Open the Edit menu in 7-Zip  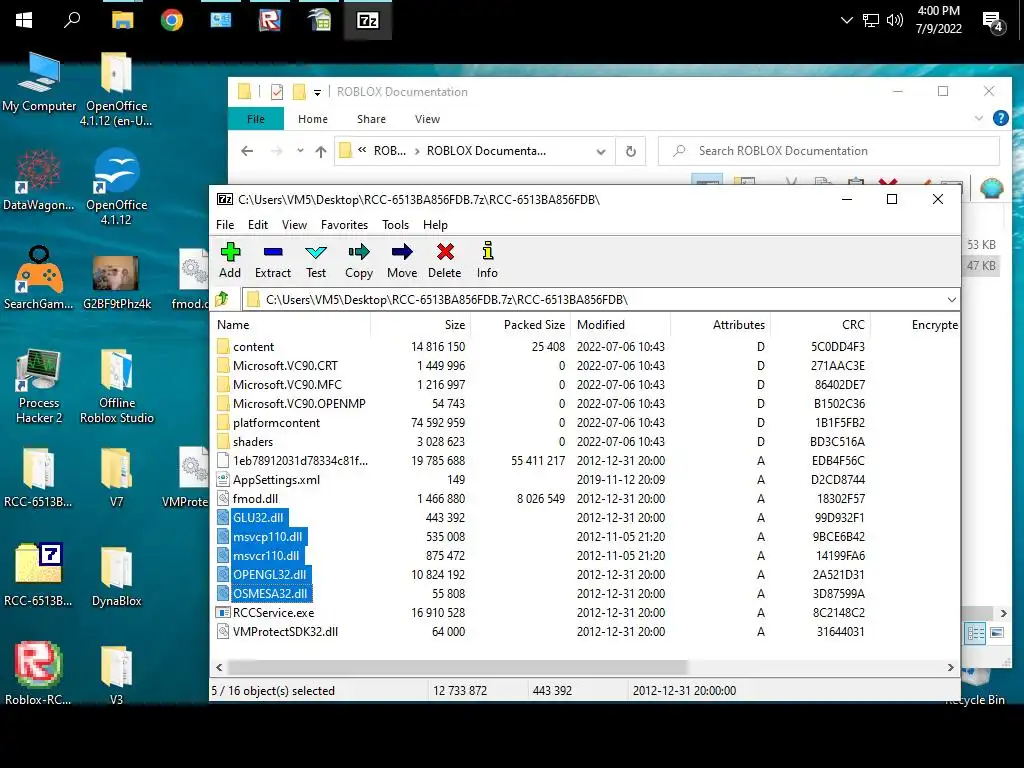coord(258,225)
